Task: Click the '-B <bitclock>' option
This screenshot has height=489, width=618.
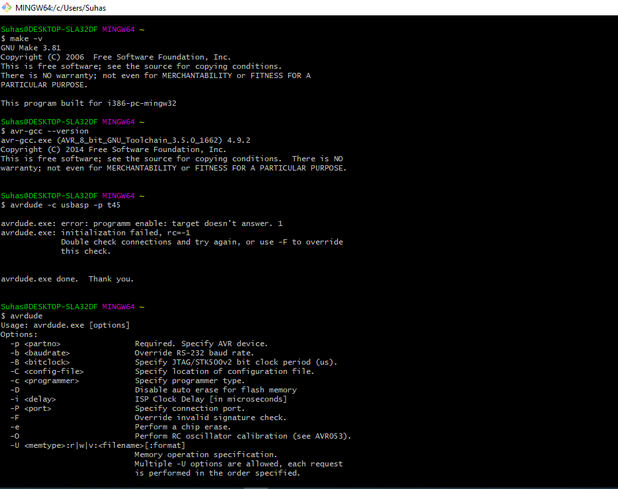Action: click(40, 362)
